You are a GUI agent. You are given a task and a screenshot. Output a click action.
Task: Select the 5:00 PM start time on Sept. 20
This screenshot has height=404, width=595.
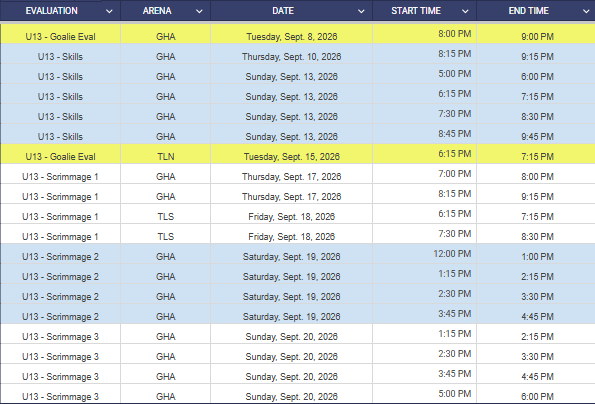point(425,394)
